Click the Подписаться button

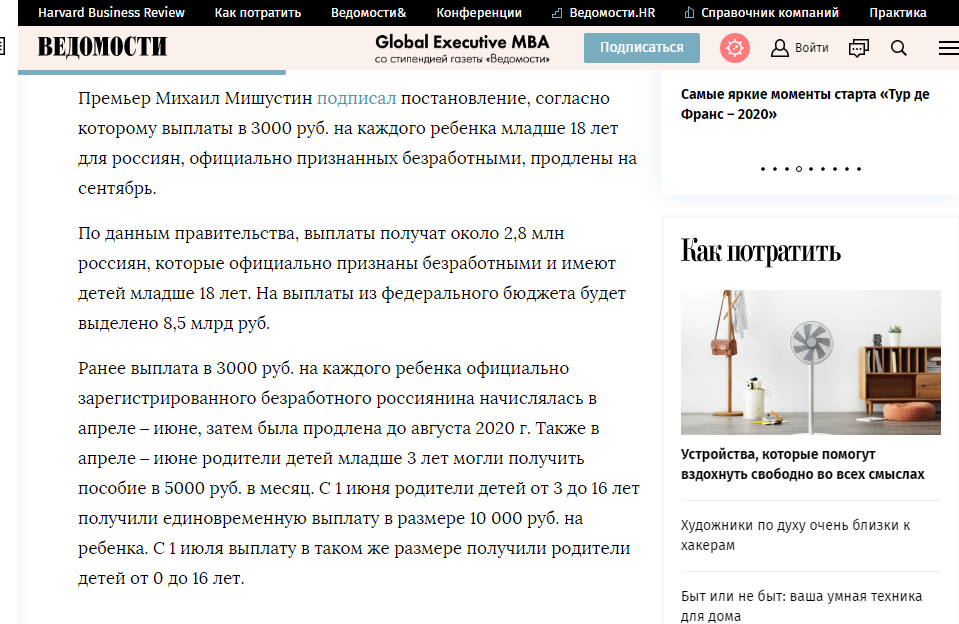point(641,47)
